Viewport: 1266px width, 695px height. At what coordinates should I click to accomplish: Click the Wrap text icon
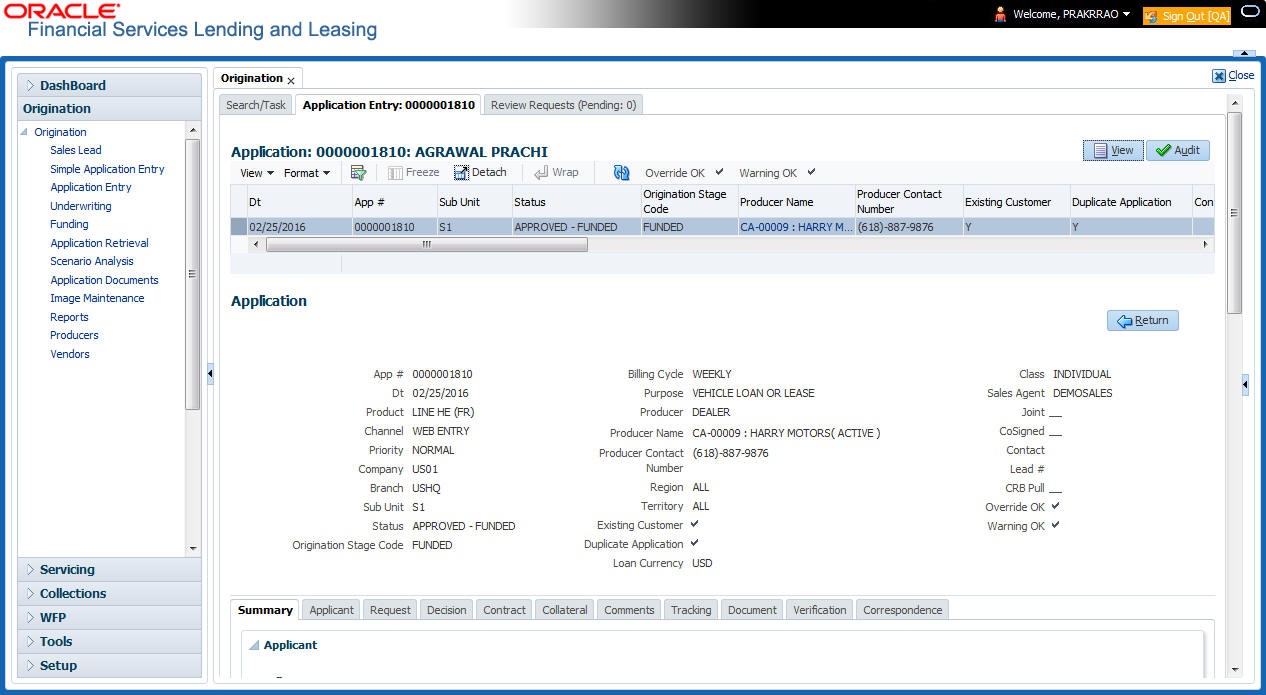click(x=541, y=172)
